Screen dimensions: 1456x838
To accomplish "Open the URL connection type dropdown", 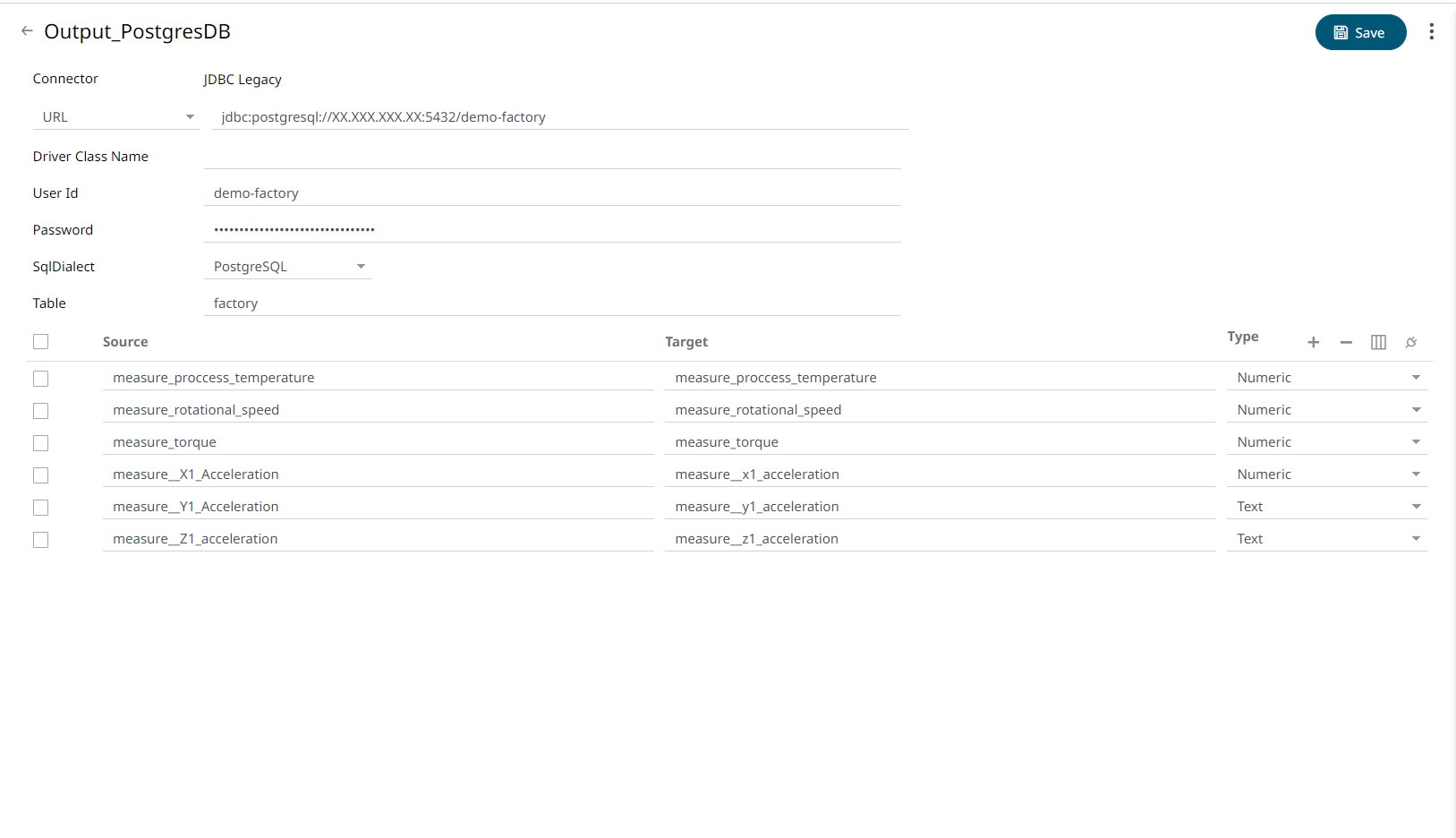I will [x=116, y=117].
